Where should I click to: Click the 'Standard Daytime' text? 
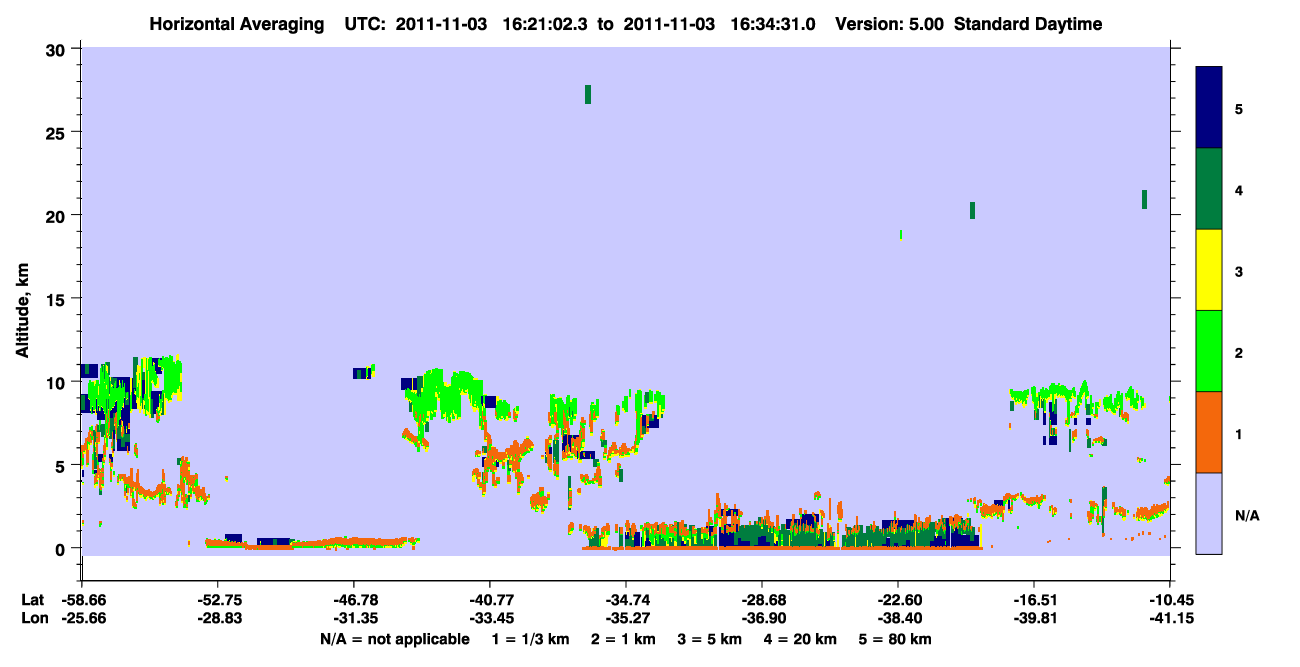coord(1028,24)
